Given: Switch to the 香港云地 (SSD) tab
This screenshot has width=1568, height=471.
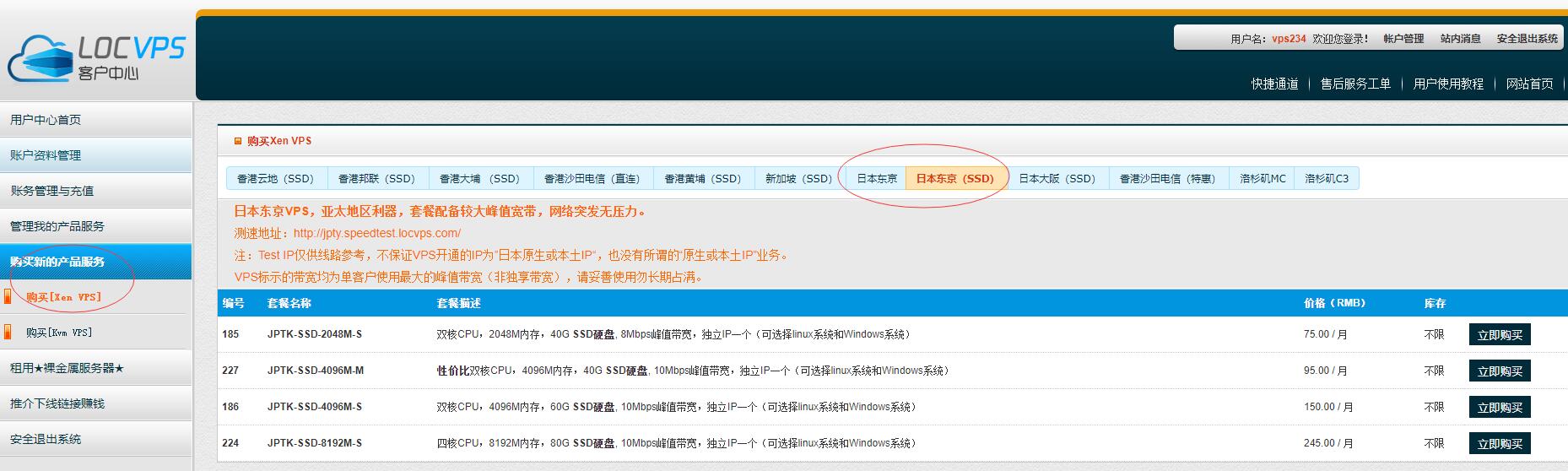Looking at the screenshot, I should click(275, 178).
